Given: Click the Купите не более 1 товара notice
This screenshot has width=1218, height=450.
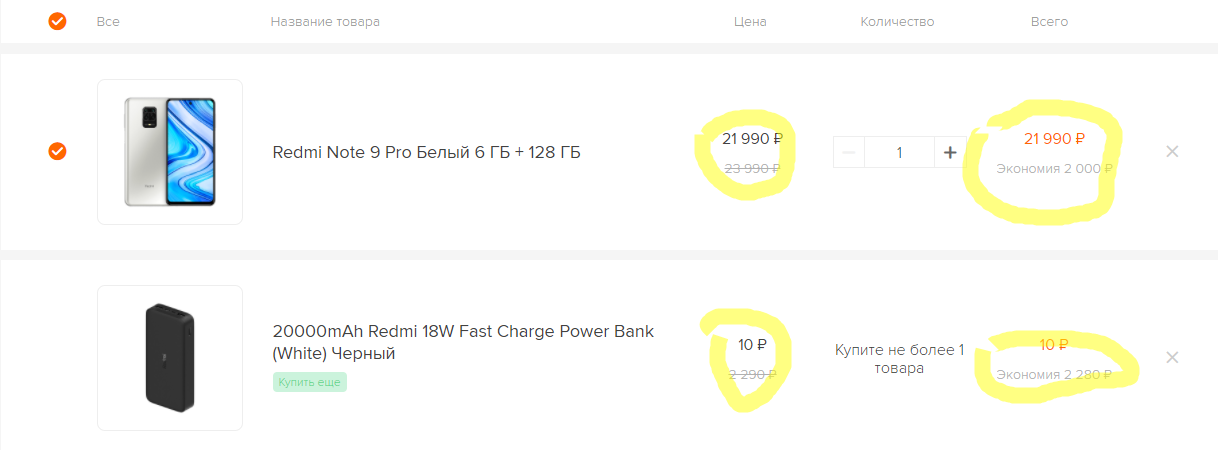Looking at the screenshot, I should click(x=899, y=359).
